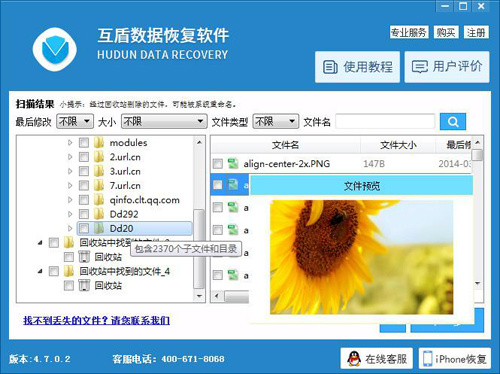Check the align-center-2x.PNG file checkbox
The image size is (500, 374).
point(218,164)
